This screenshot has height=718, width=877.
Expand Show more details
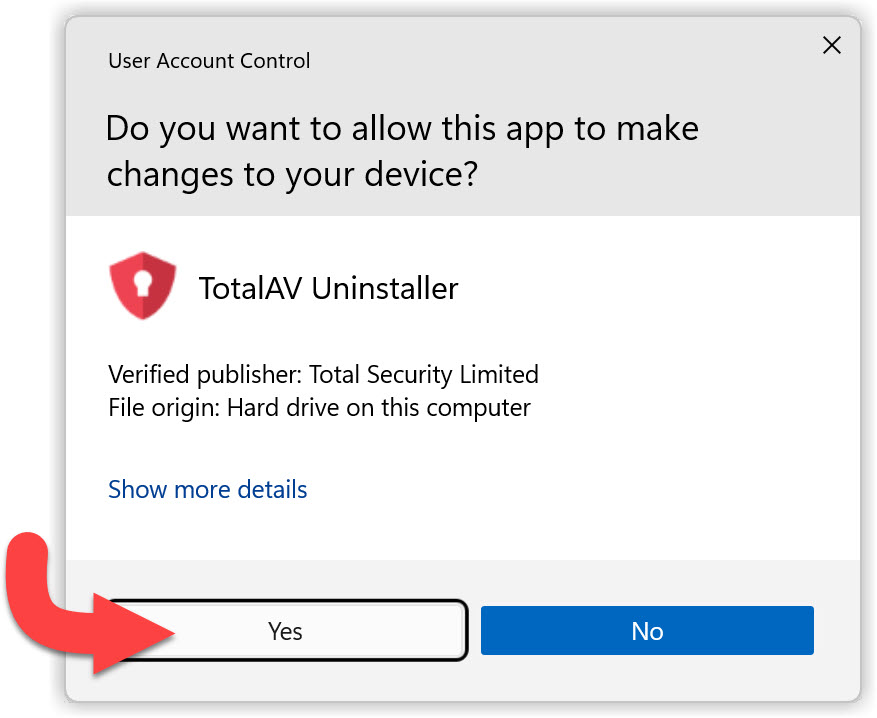coord(207,489)
